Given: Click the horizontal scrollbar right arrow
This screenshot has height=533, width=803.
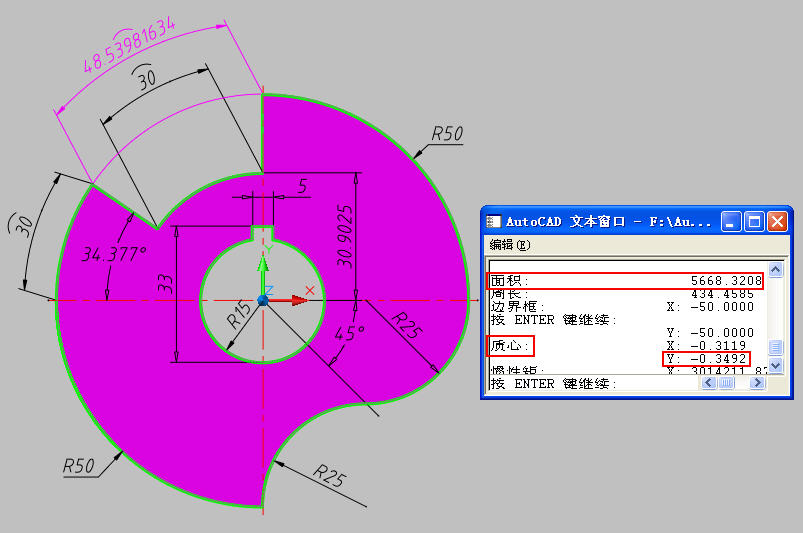Looking at the screenshot, I should pos(757,382).
